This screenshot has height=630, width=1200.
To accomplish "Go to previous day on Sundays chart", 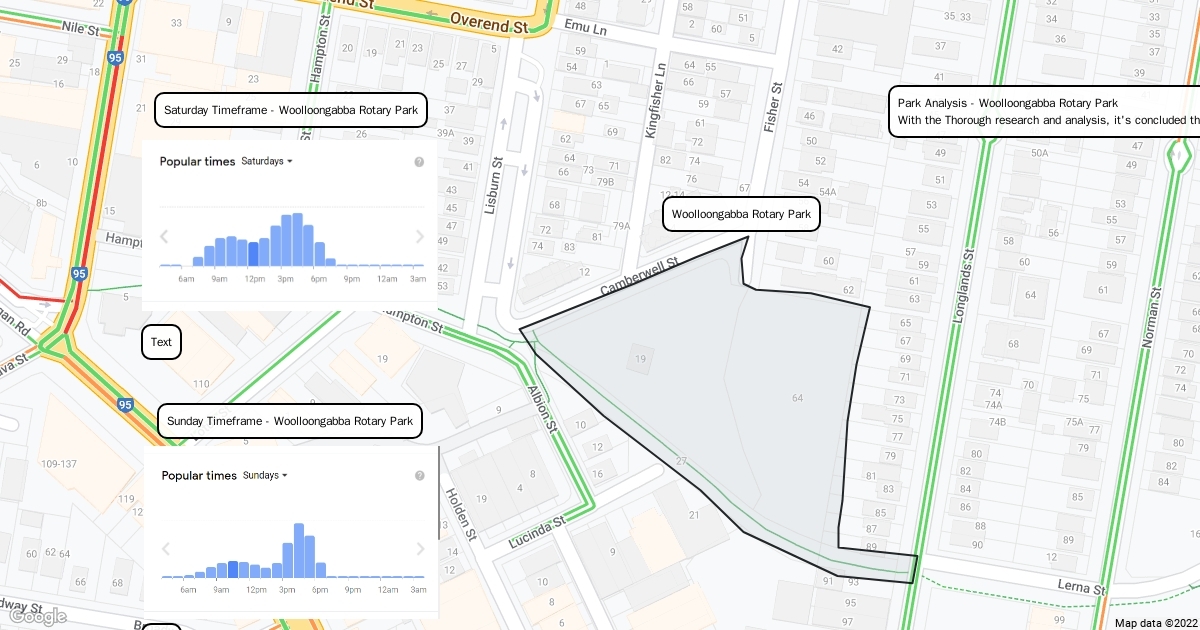I will pyautogui.click(x=166, y=549).
